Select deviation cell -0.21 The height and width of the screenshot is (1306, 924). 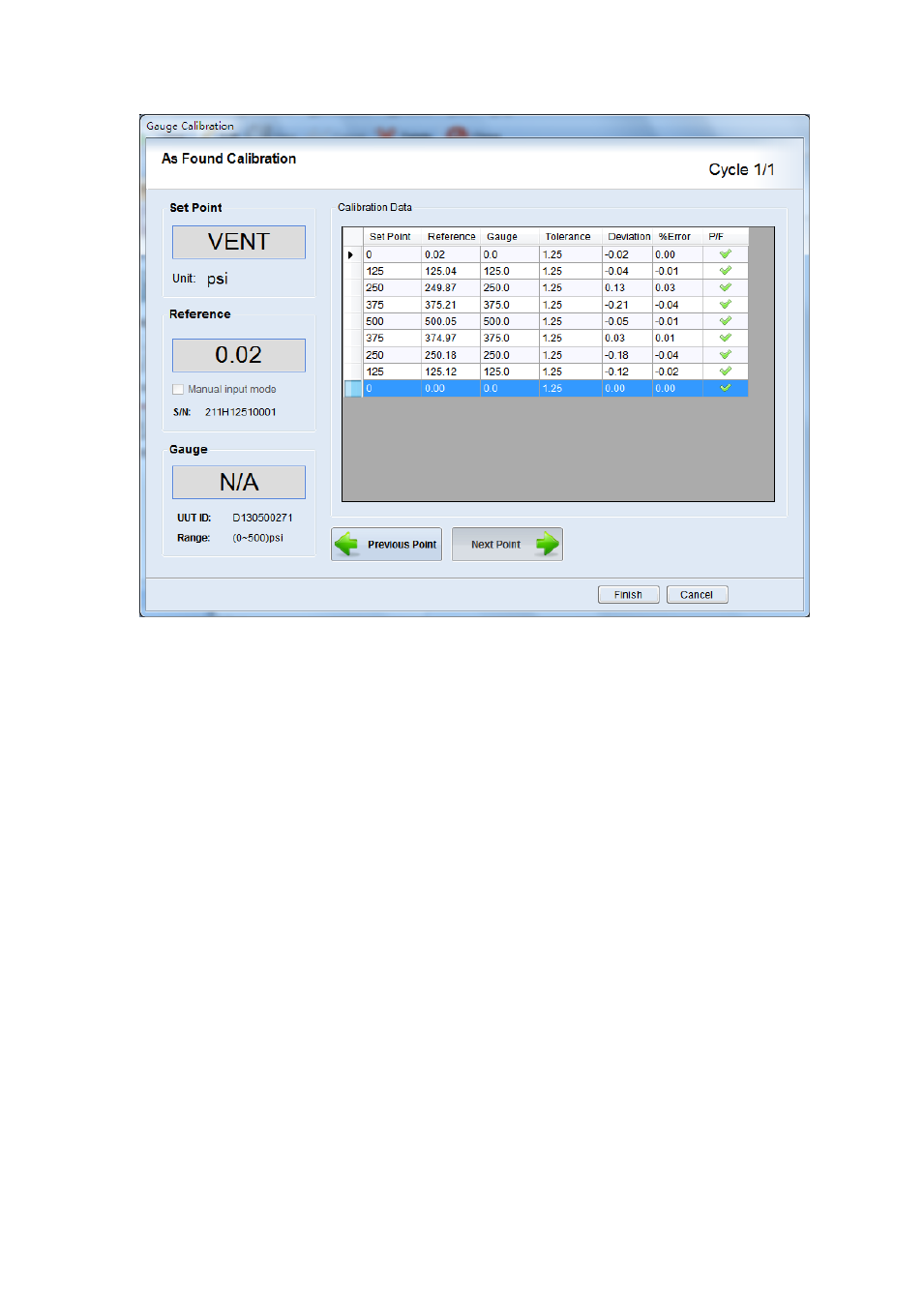tap(628, 305)
